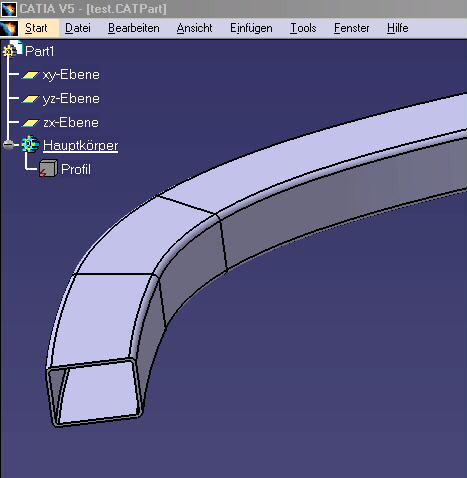Open the Fenster menu

click(352, 28)
